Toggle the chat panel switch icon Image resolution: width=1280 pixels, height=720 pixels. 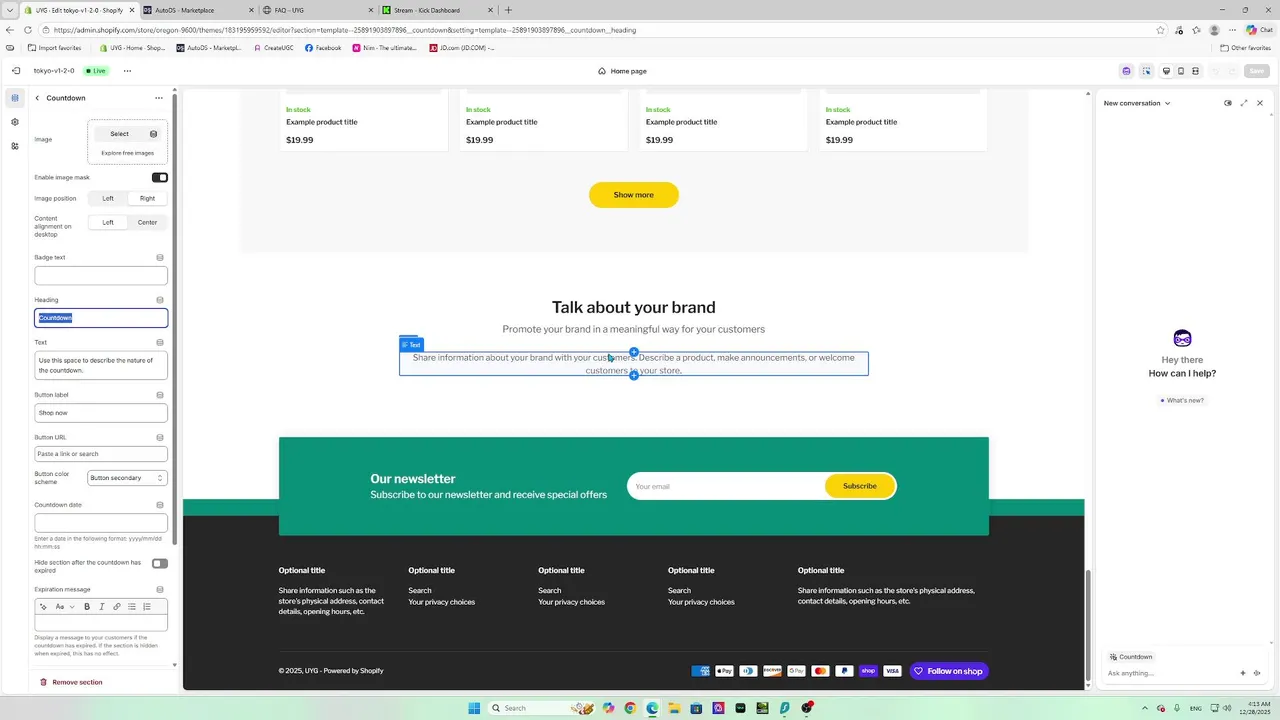point(1228,103)
